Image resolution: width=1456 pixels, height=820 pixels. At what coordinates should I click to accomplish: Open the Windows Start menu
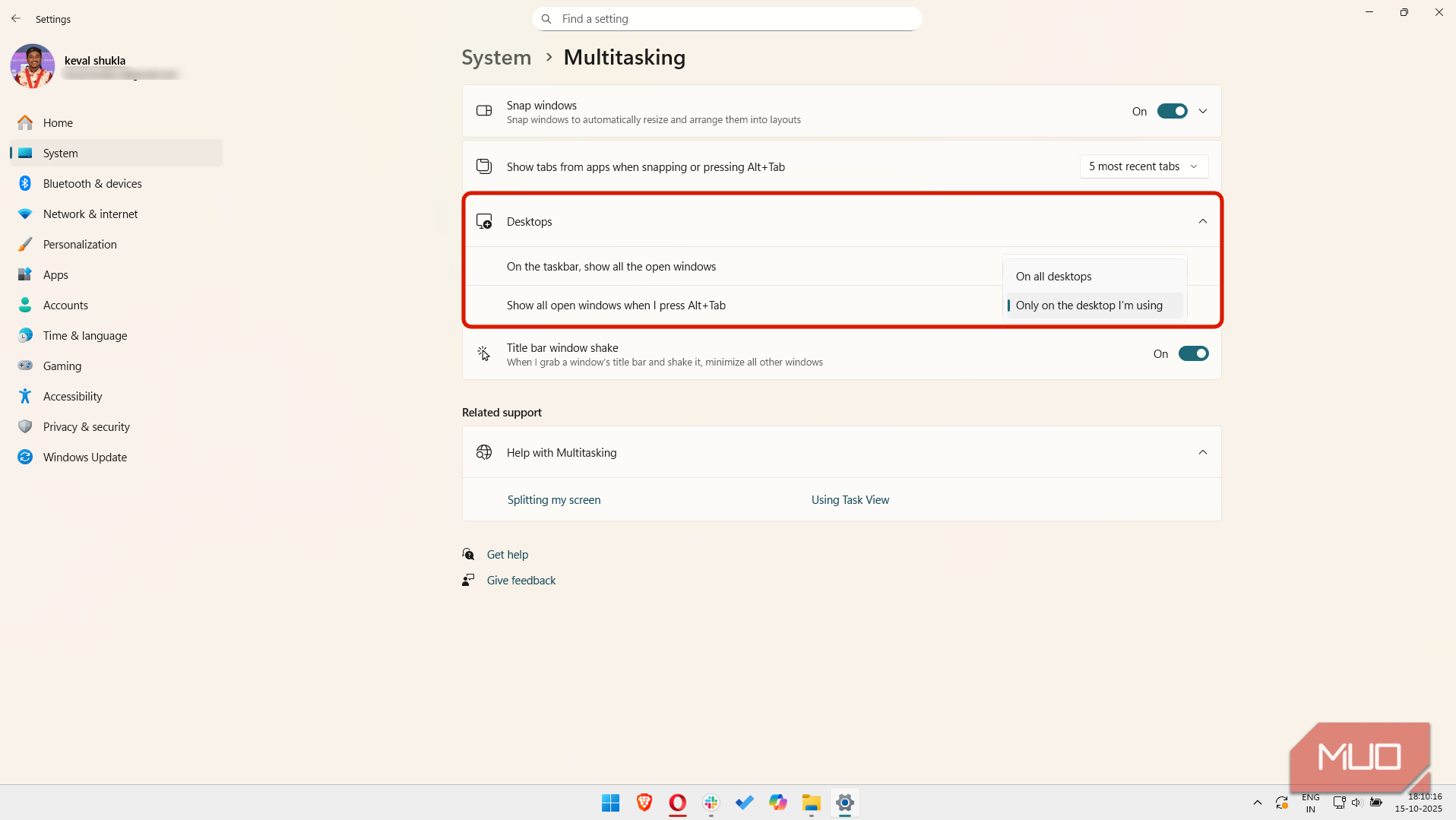click(x=610, y=803)
